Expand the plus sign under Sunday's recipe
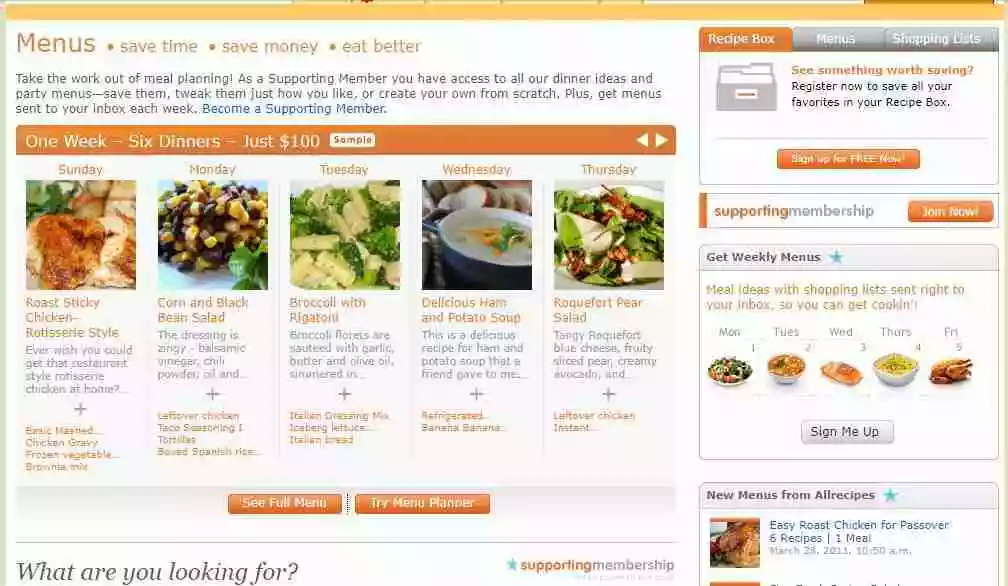 pyautogui.click(x=80, y=409)
